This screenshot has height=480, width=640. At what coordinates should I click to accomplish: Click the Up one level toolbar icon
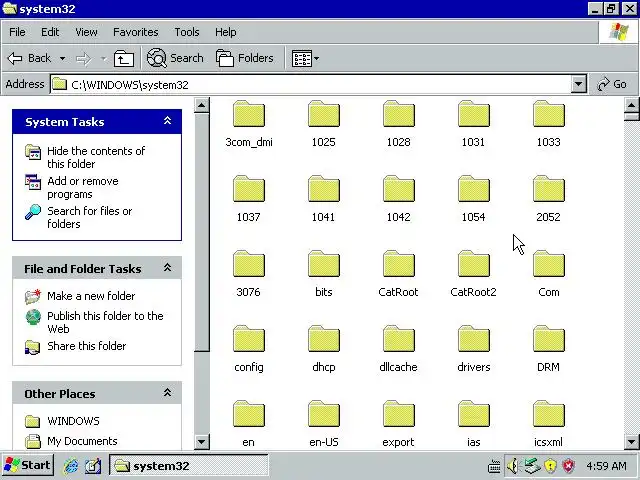124,59
